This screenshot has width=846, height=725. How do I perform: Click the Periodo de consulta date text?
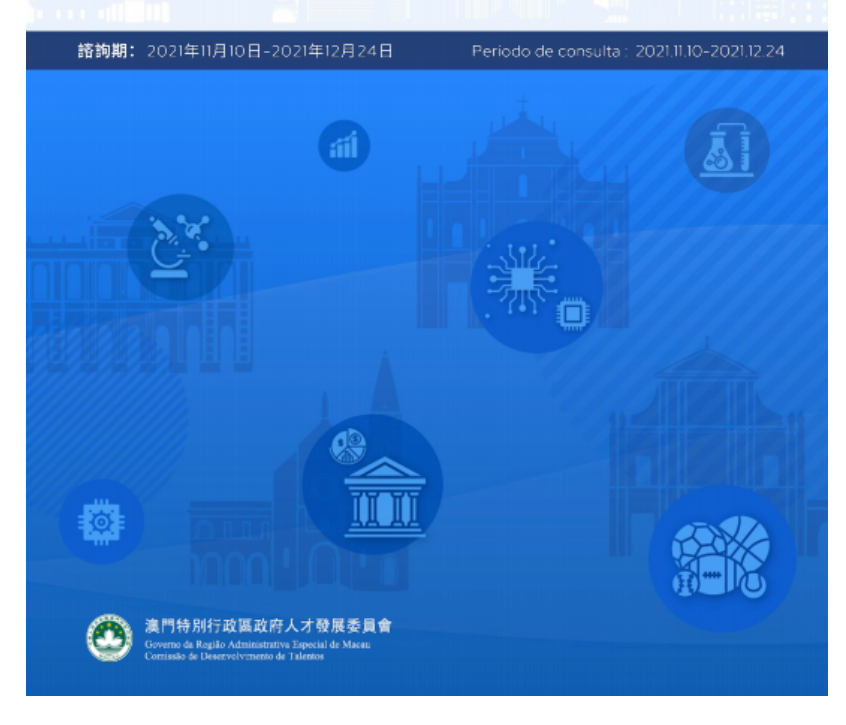[x=627, y=51]
